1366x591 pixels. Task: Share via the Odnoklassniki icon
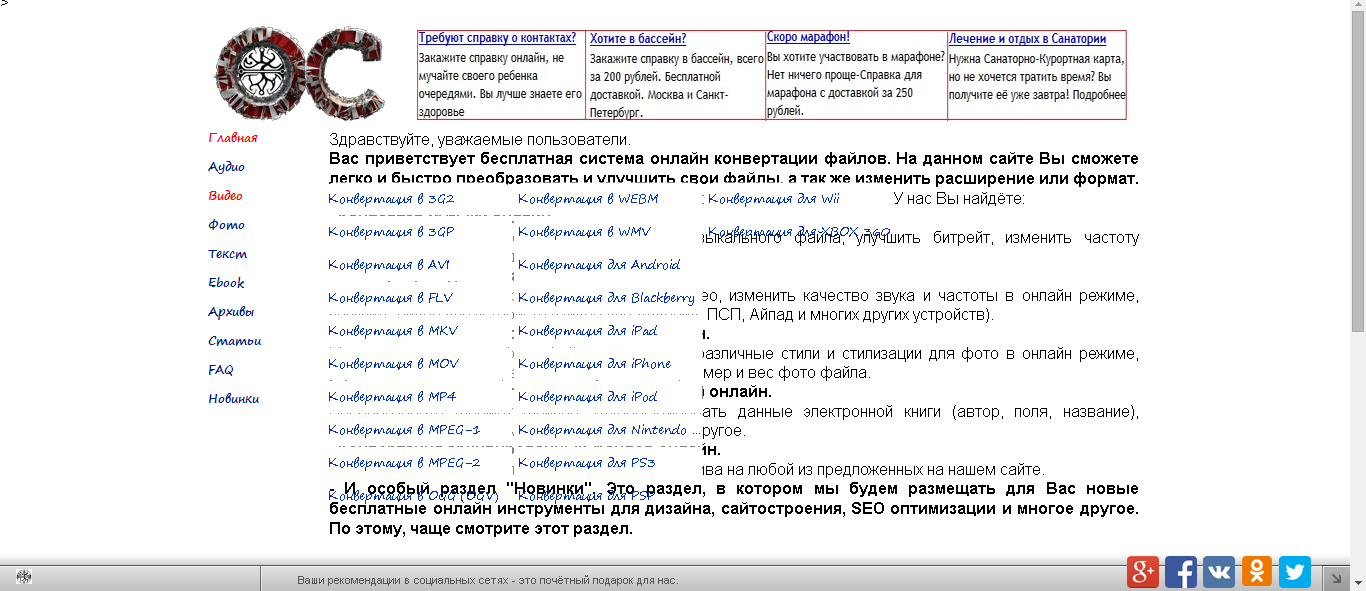(1257, 571)
